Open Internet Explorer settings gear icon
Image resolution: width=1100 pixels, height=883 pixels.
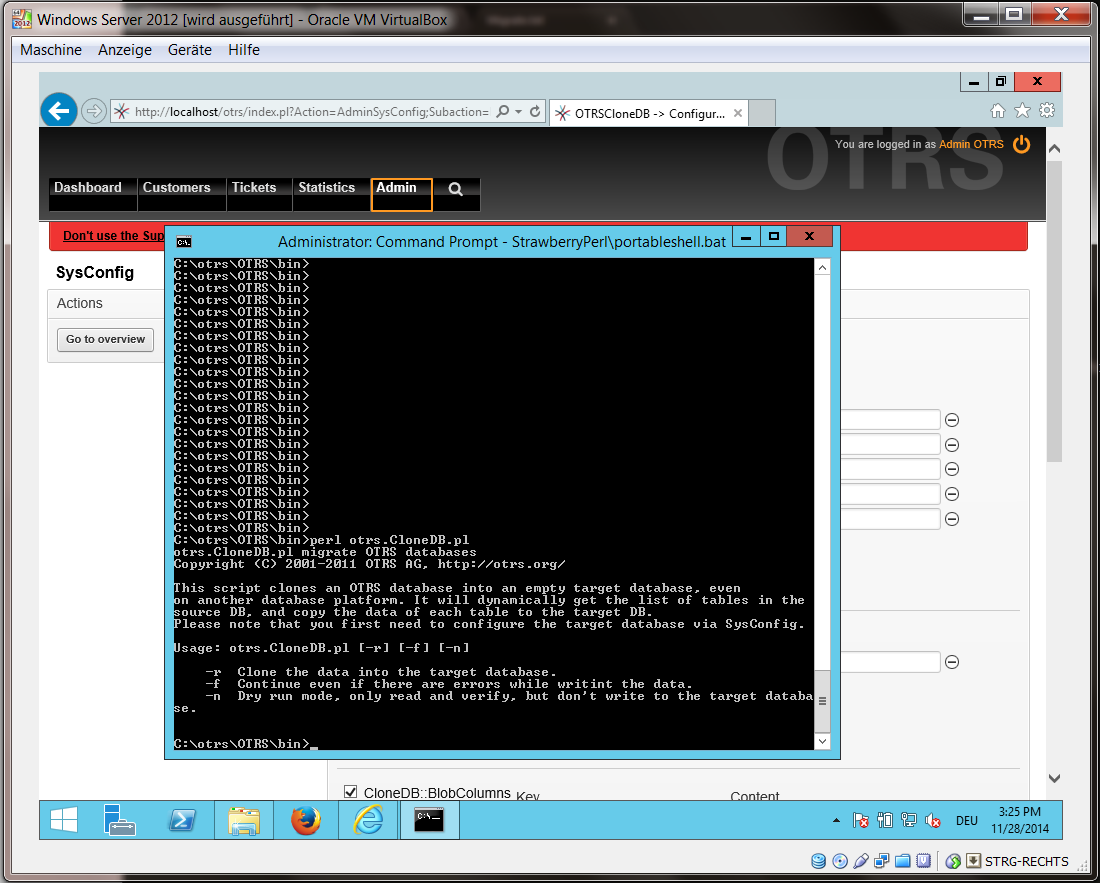[1045, 112]
